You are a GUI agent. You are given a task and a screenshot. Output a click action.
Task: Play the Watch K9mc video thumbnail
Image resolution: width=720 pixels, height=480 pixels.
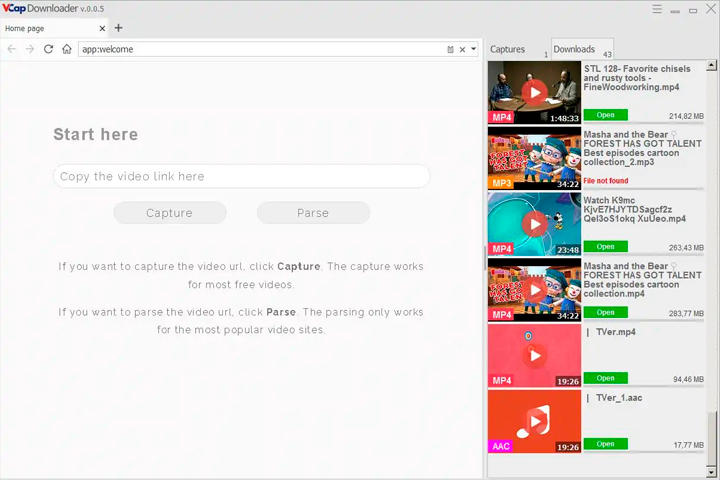point(534,224)
